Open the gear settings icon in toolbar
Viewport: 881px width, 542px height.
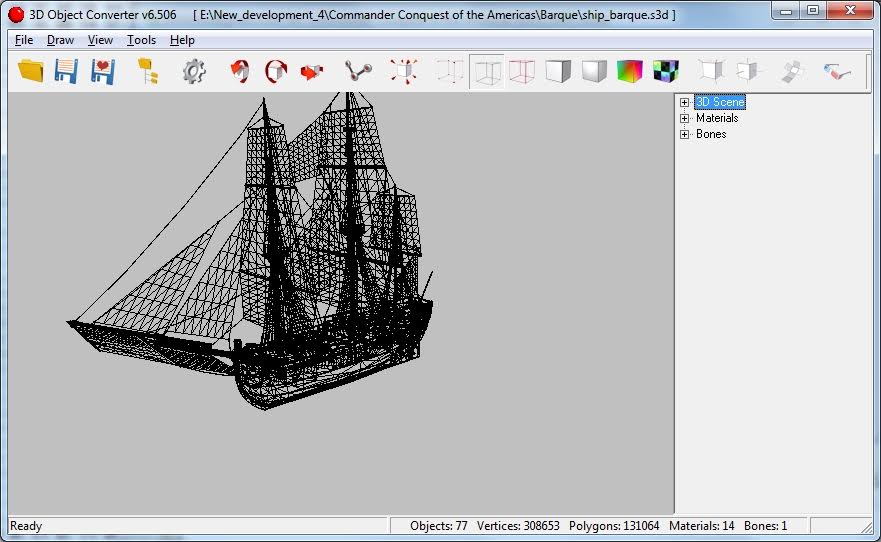pos(193,71)
